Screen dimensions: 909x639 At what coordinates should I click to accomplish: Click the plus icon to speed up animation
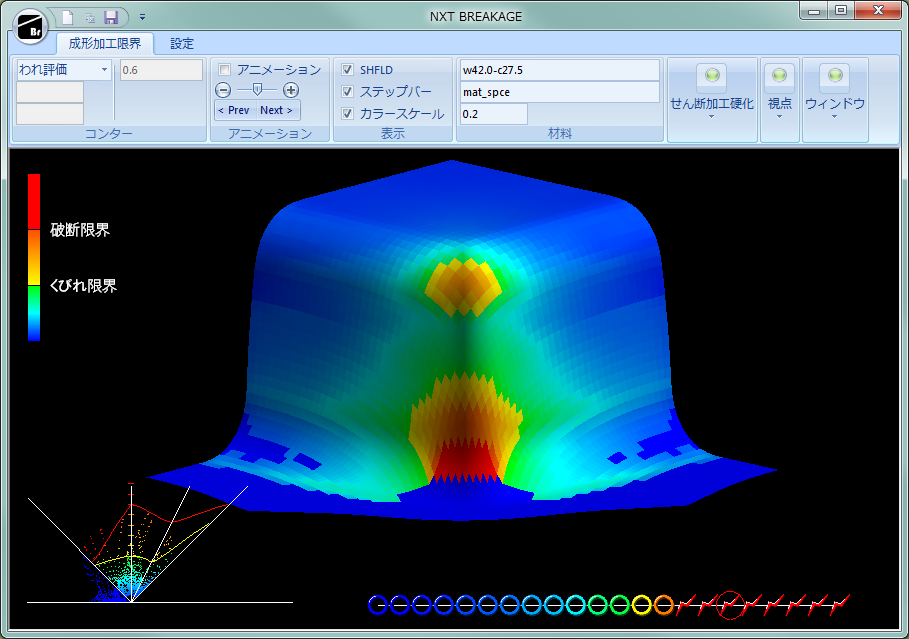click(291, 90)
